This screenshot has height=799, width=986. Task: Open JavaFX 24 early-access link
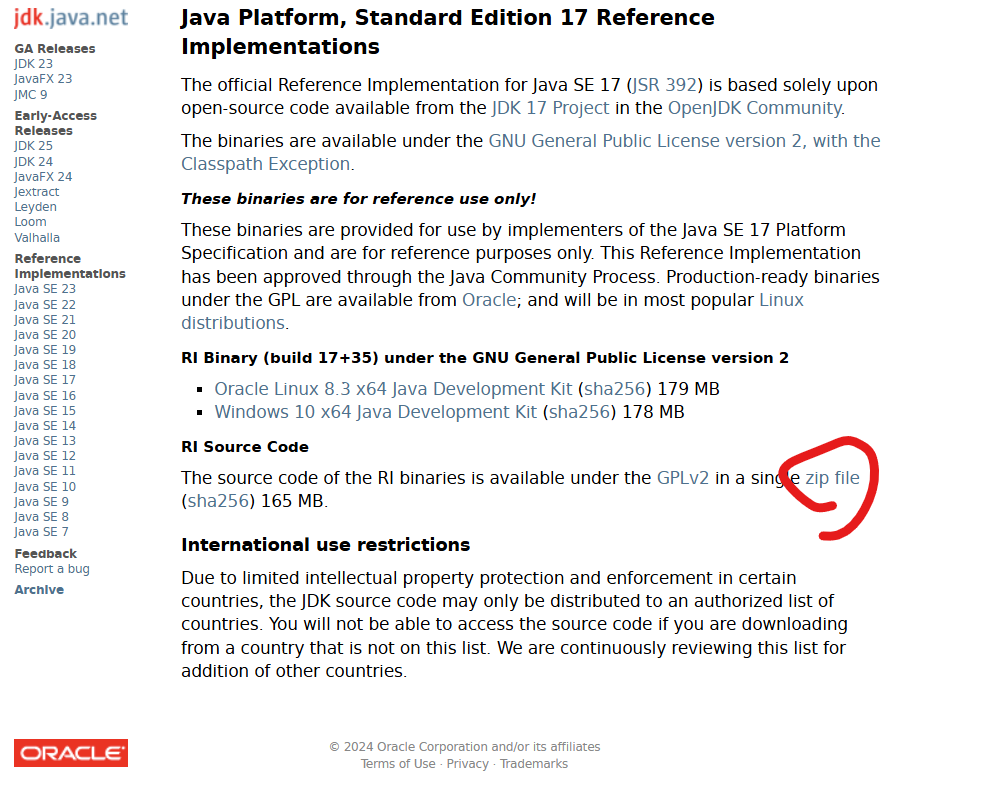click(x=43, y=177)
